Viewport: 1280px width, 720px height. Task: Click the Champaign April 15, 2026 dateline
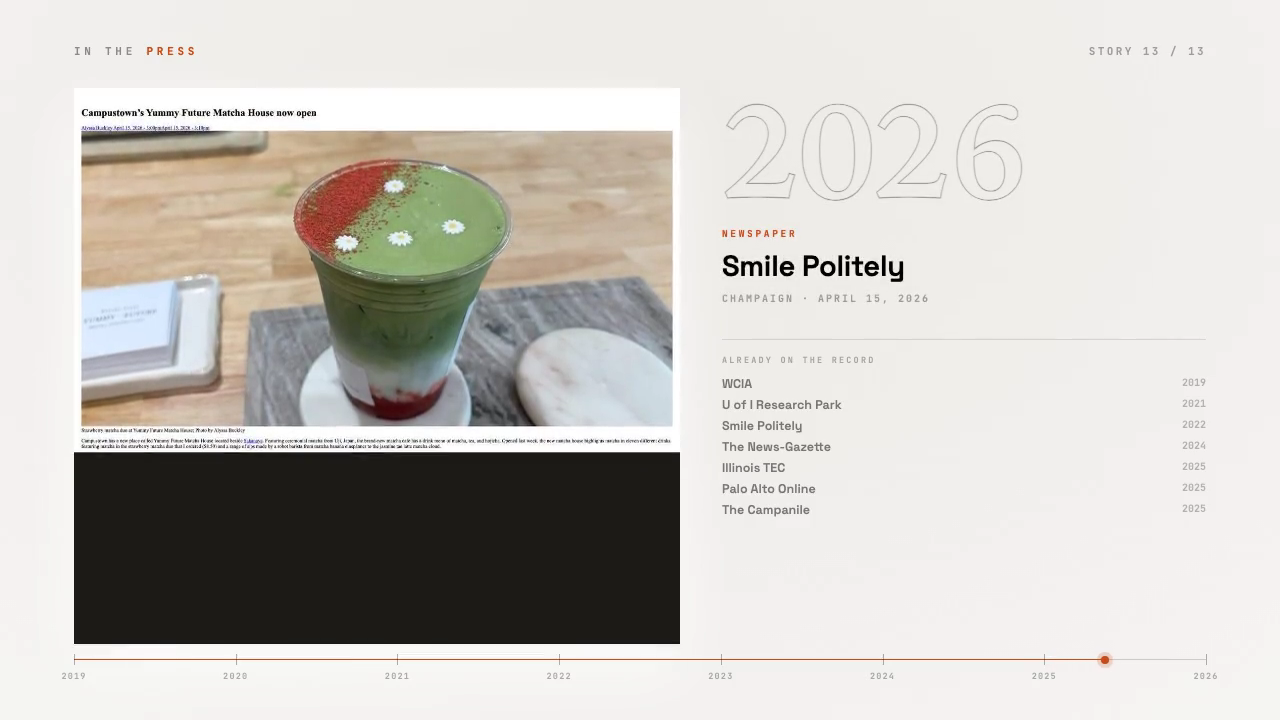[826, 298]
